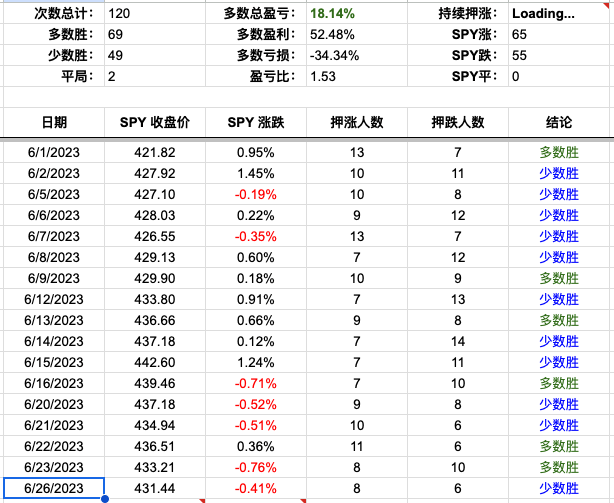The image size is (614, 503).
Task: Select closing price 442.60
Action: (x=155, y=362)
